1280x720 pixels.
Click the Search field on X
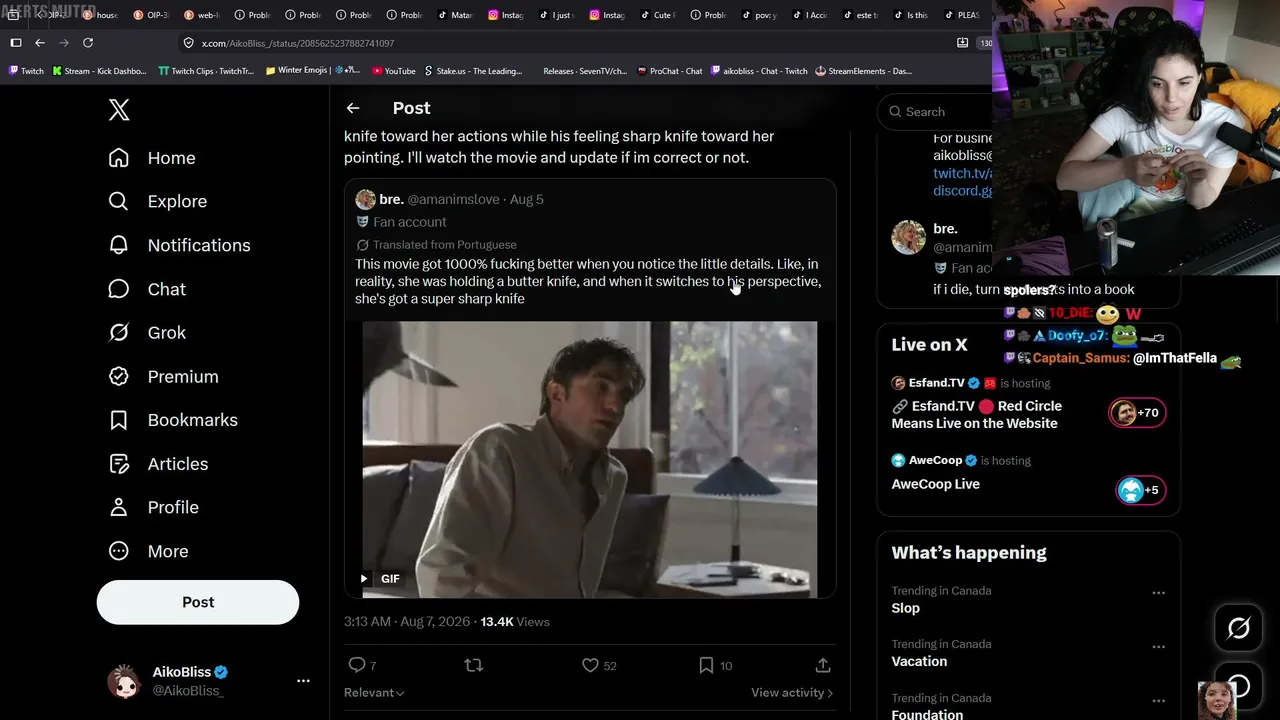(x=935, y=112)
